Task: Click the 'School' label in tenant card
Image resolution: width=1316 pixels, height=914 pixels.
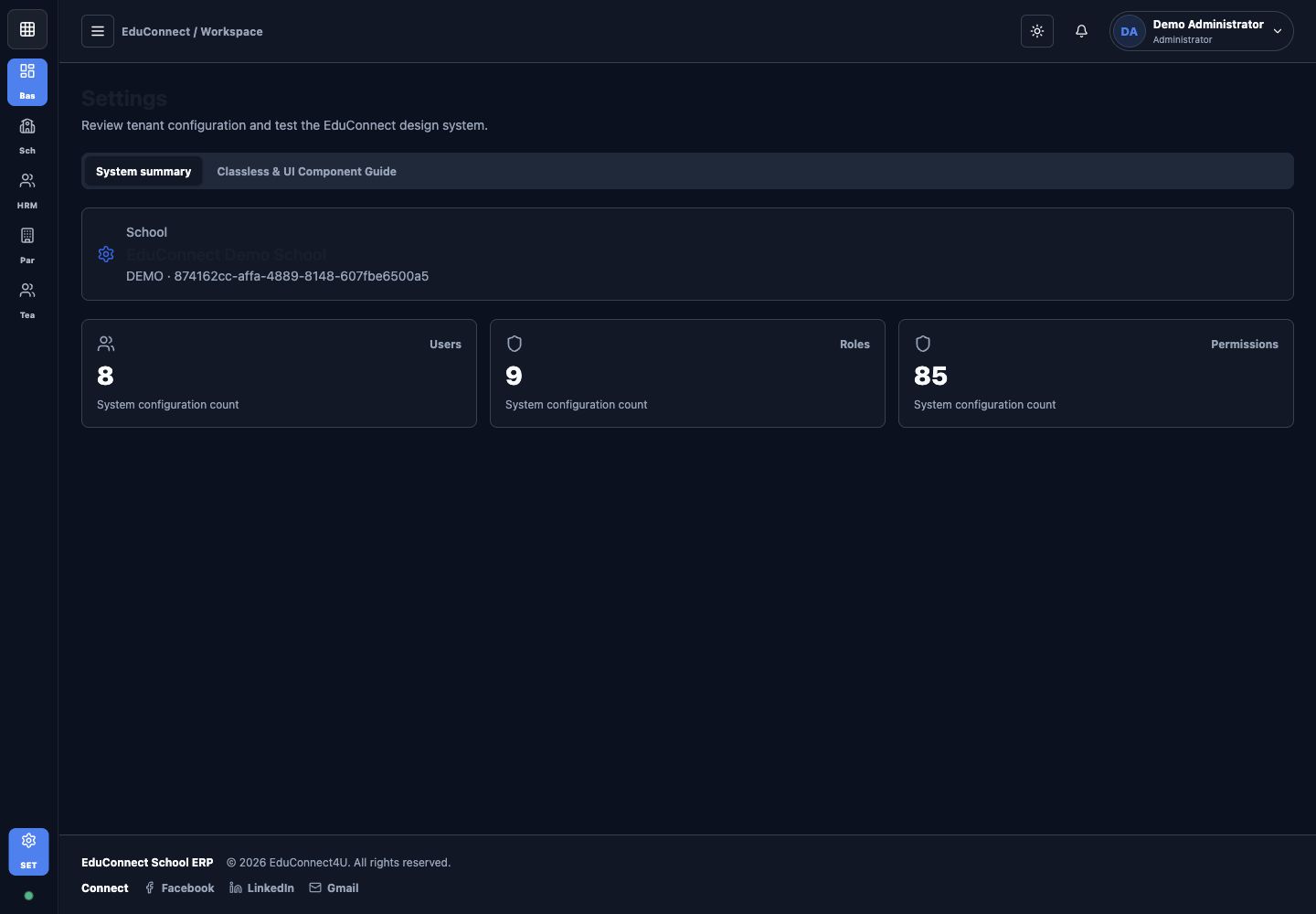Action: [146, 232]
